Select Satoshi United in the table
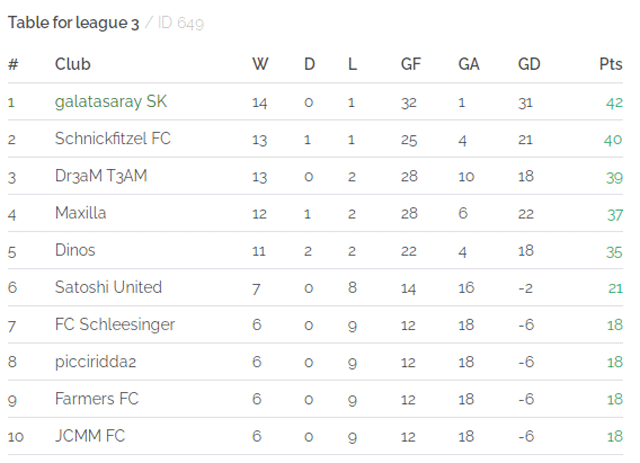Screen dimensions: 640x463 click(x=108, y=287)
